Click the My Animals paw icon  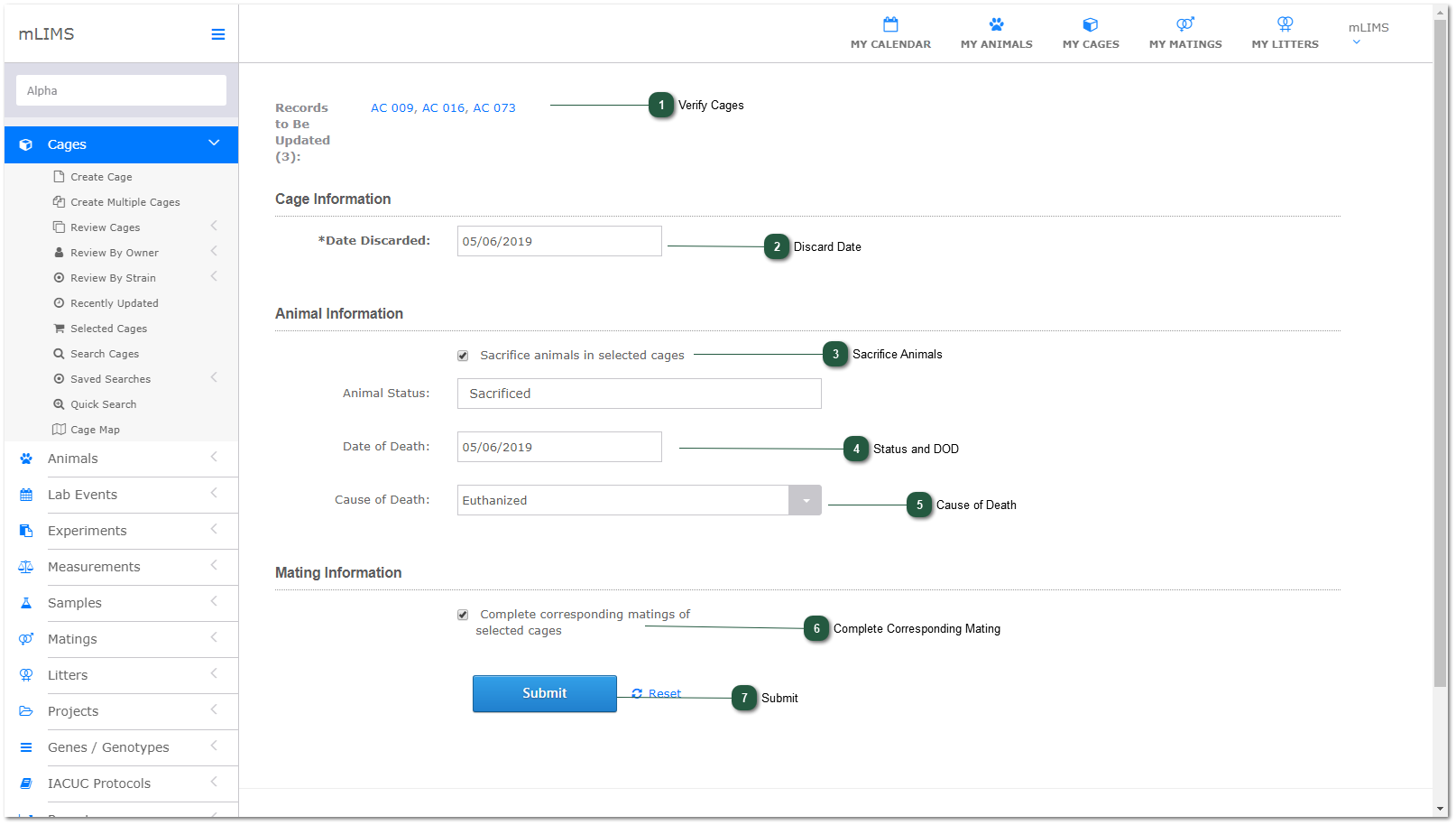pyautogui.click(x=996, y=24)
